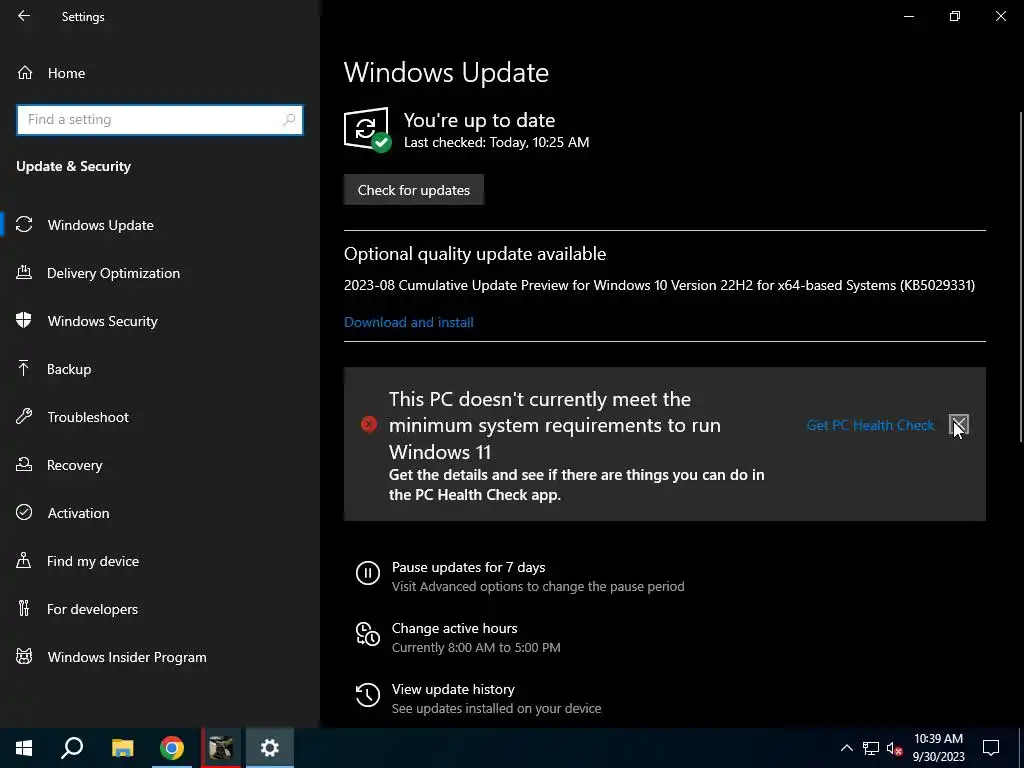Image resolution: width=1024 pixels, height=768 pixels.
Task: Click the View update history icon
Action: click(368, 695)
